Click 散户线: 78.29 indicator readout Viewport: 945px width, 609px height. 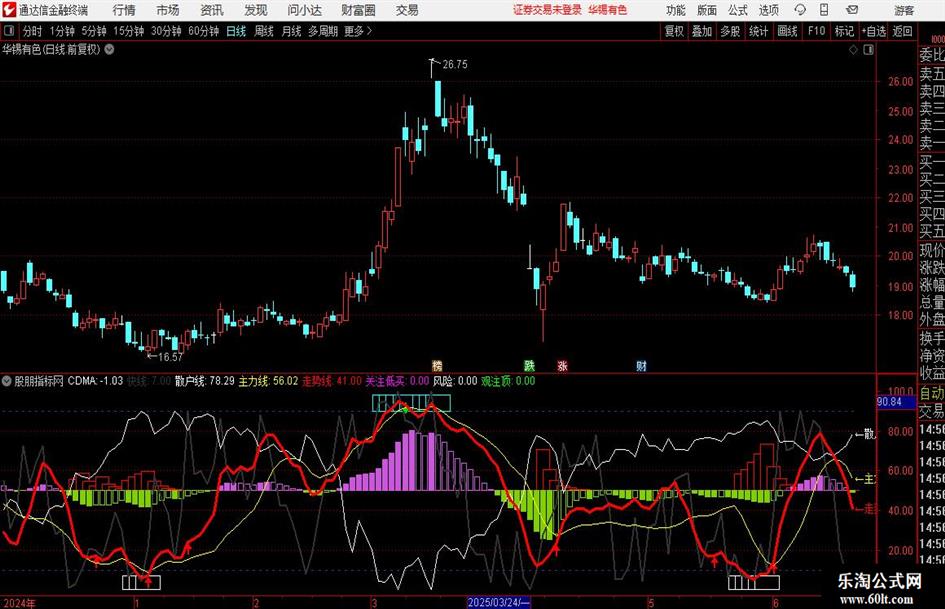(205, 381)
